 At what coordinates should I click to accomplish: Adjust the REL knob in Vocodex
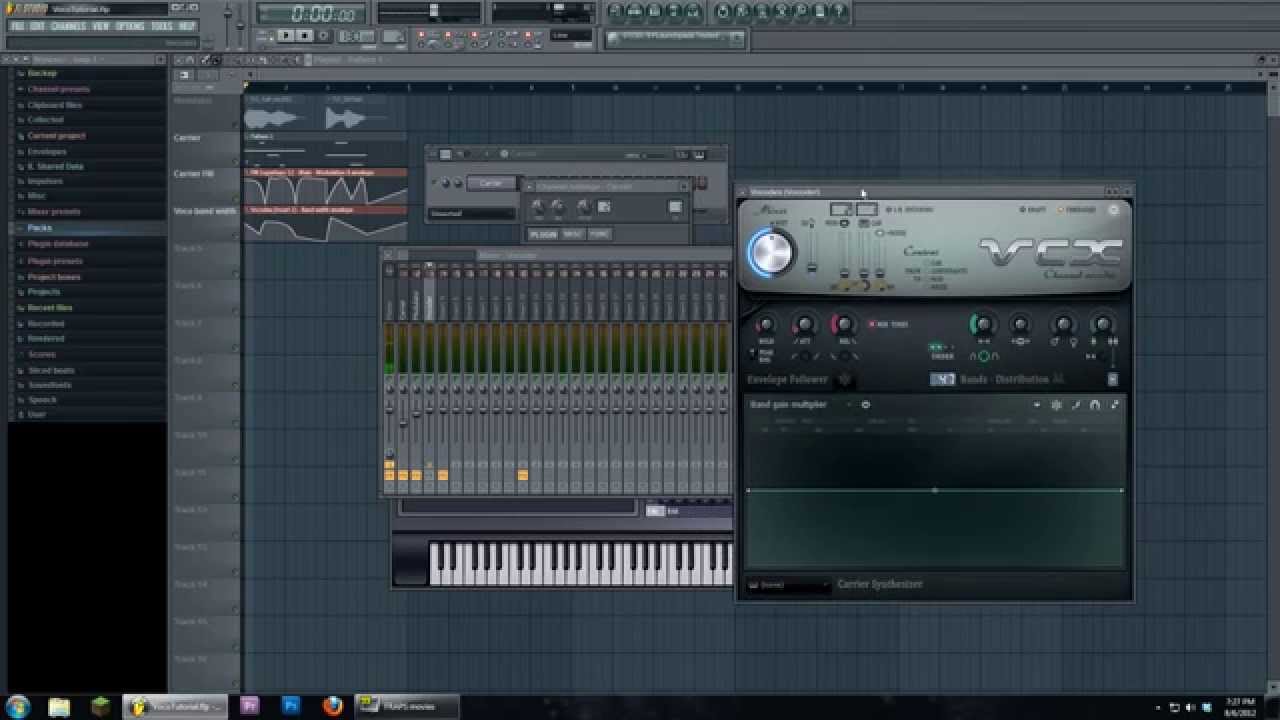coord(843,324)
